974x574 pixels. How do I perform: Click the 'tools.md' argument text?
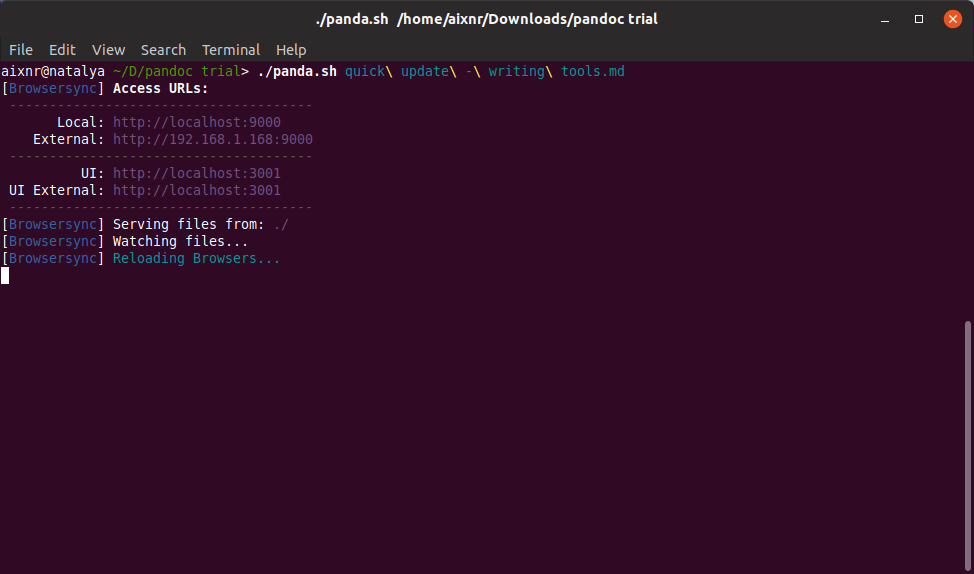593,71
